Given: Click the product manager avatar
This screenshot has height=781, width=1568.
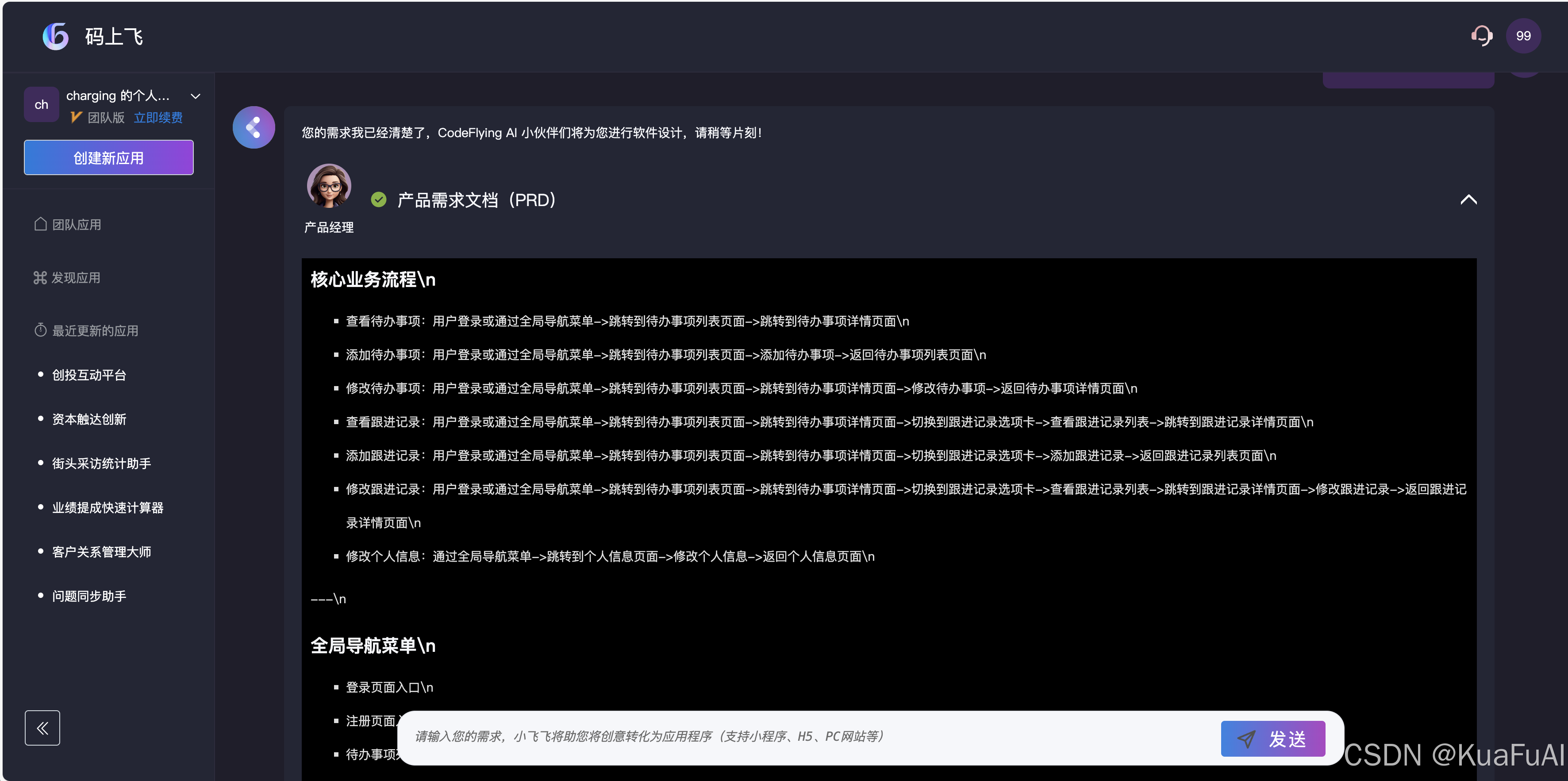Looking at the screenshot, I should [329, 186].
